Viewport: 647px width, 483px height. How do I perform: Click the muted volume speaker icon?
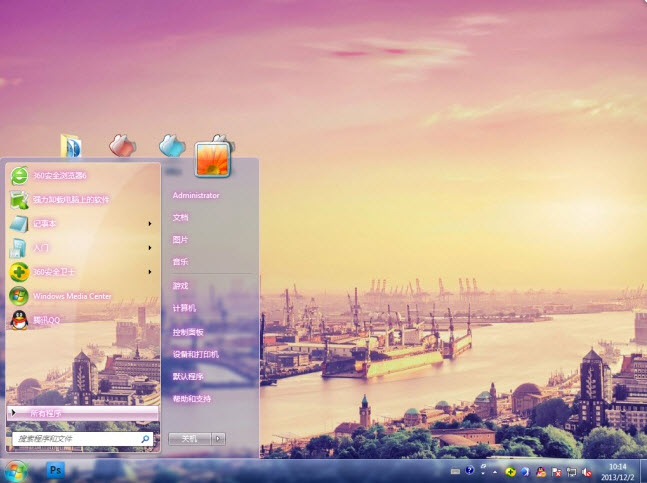(586, 472)
